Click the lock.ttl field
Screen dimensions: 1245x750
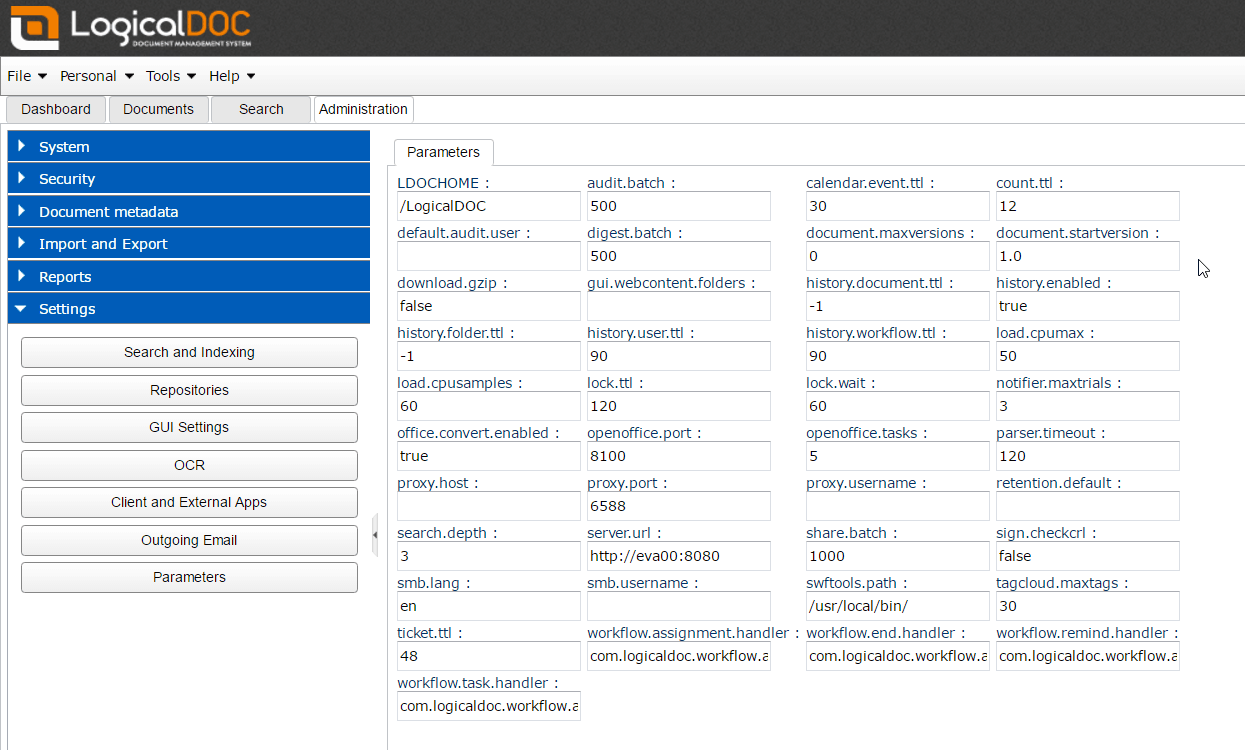point(679,406)
